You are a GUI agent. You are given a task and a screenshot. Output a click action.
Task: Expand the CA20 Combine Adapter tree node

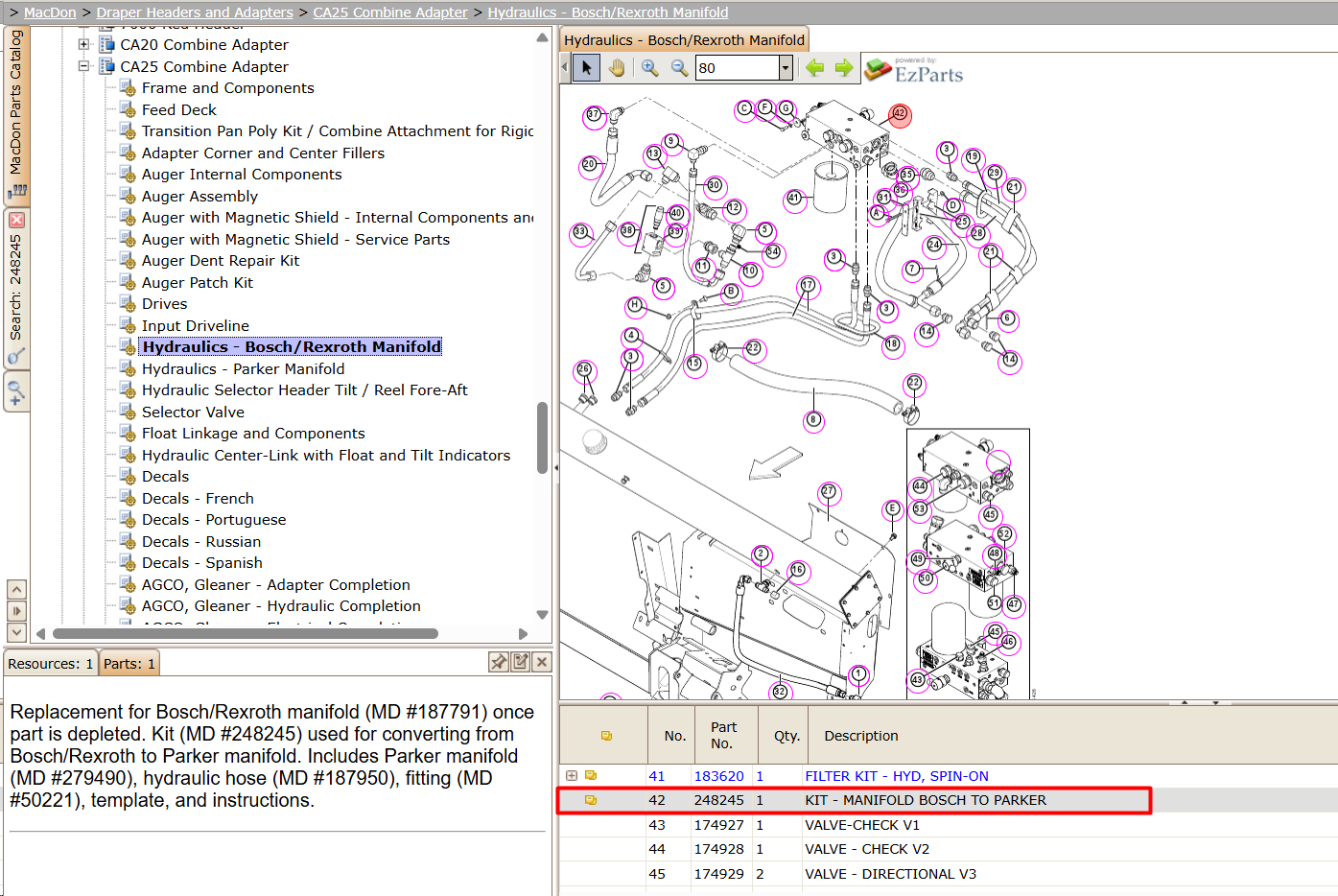tap(83, 44)
